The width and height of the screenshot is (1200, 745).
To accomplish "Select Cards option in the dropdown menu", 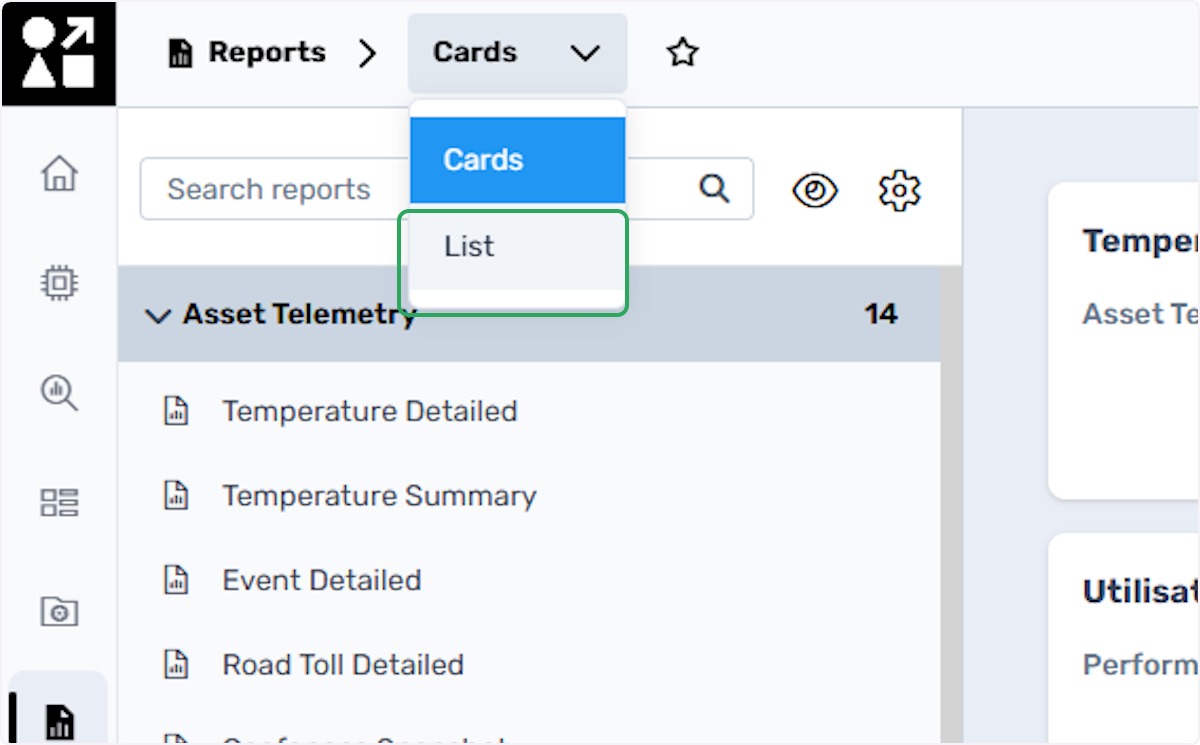I will [517, 160].
